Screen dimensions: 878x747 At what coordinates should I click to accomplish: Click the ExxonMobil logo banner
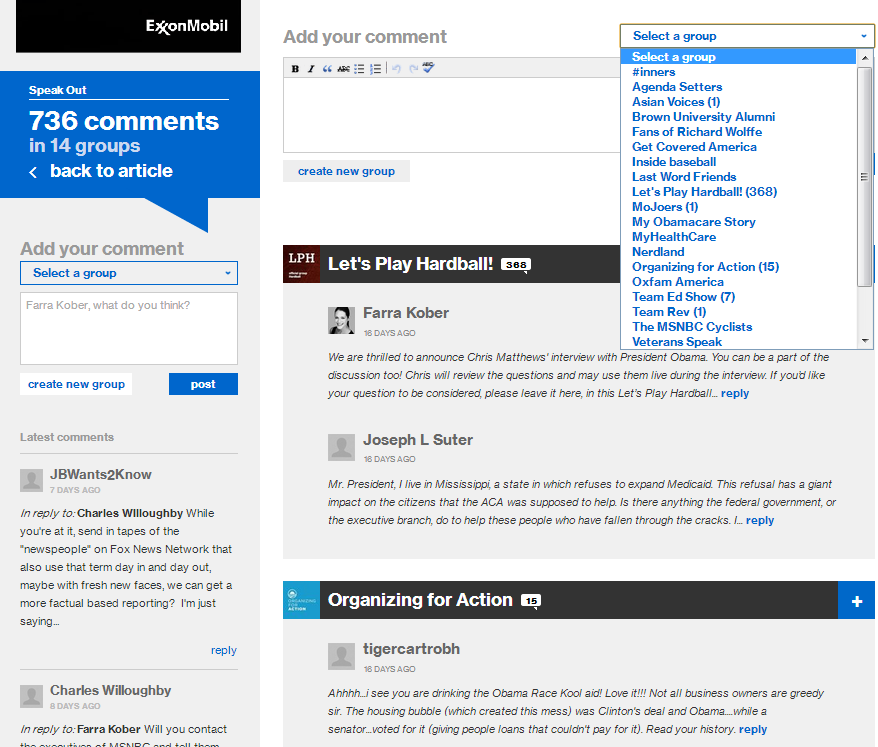pyautogui.click(x=128, y=27)
